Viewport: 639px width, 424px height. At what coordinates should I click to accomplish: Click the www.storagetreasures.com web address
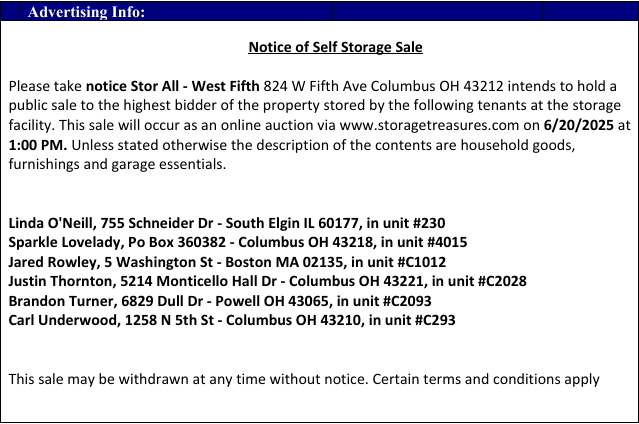pyautogui.click(x=429, y=125)
